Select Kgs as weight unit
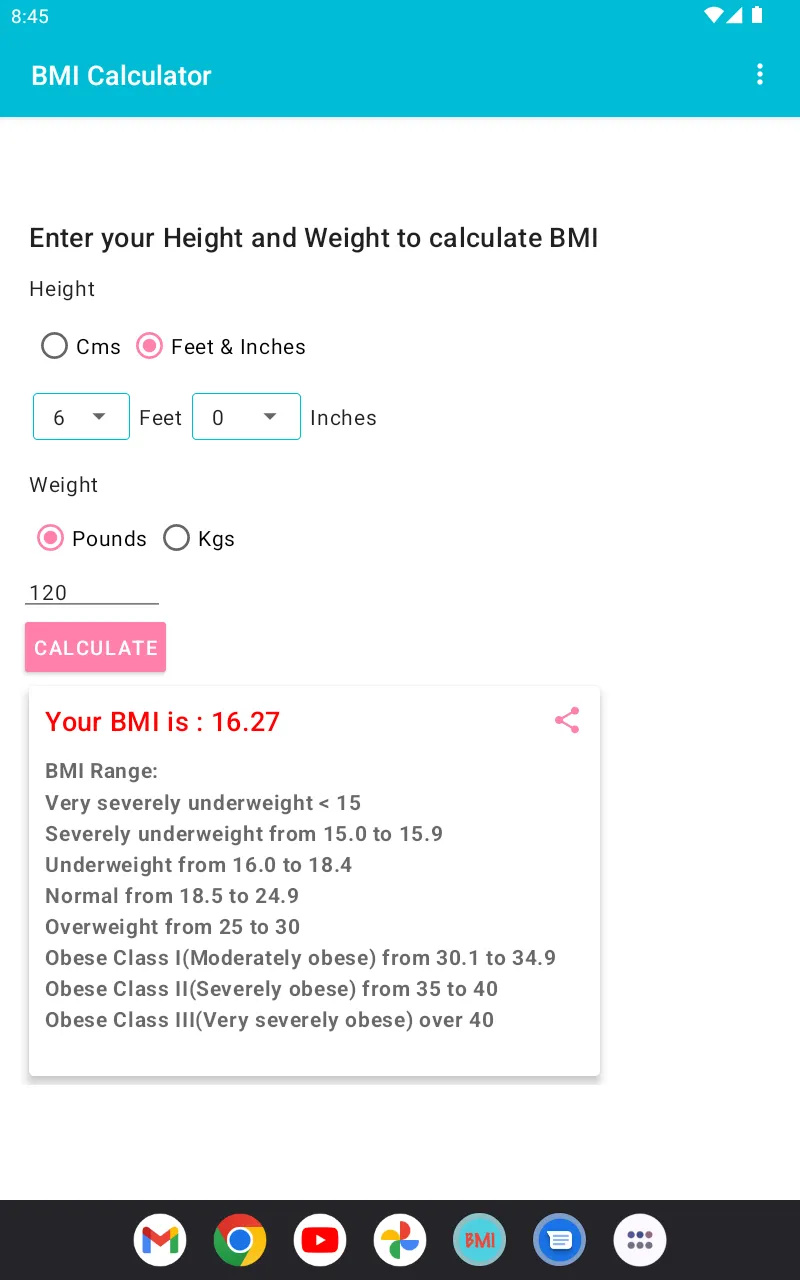 click(176, 538)
